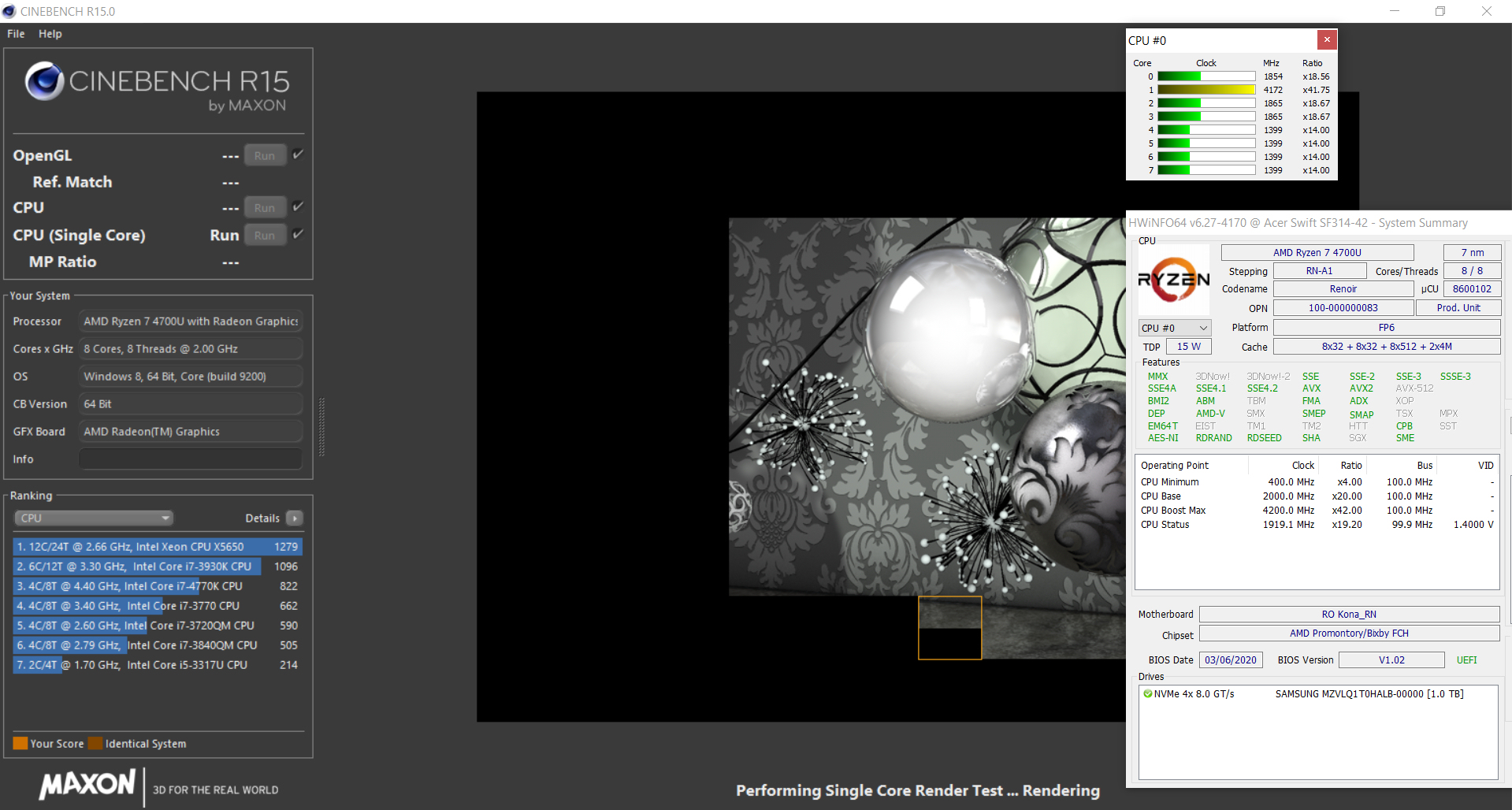Open the File menu
The image size is (1512, 810).
click(x=16, y=34)
